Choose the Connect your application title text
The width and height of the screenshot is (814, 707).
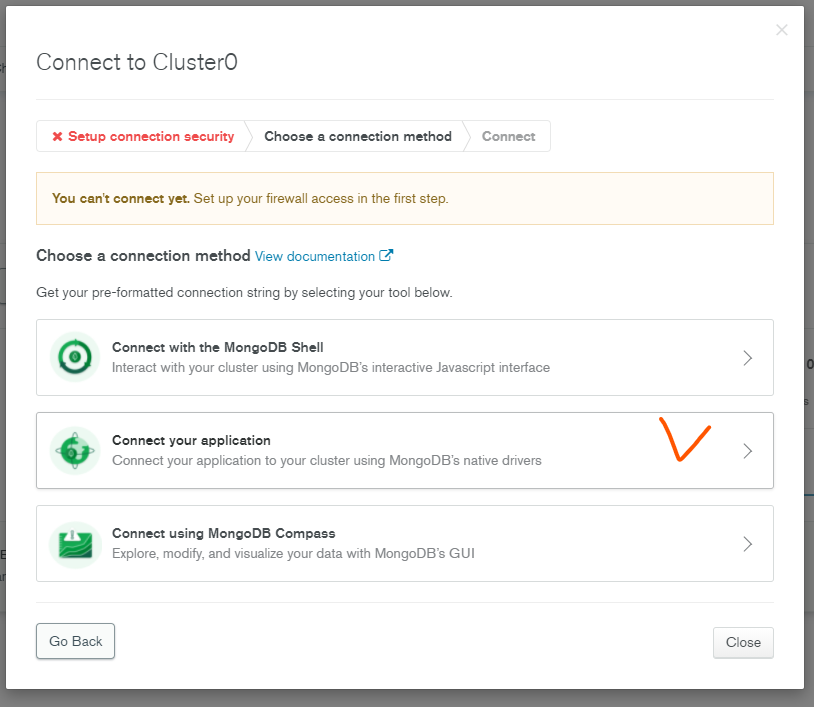click(x=191, y=441)
